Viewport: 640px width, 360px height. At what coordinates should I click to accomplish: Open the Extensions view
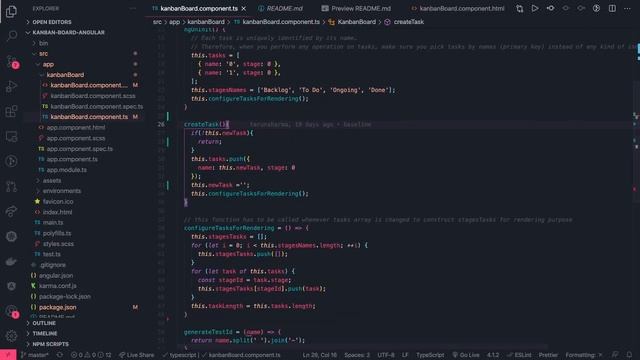[11, 111]
